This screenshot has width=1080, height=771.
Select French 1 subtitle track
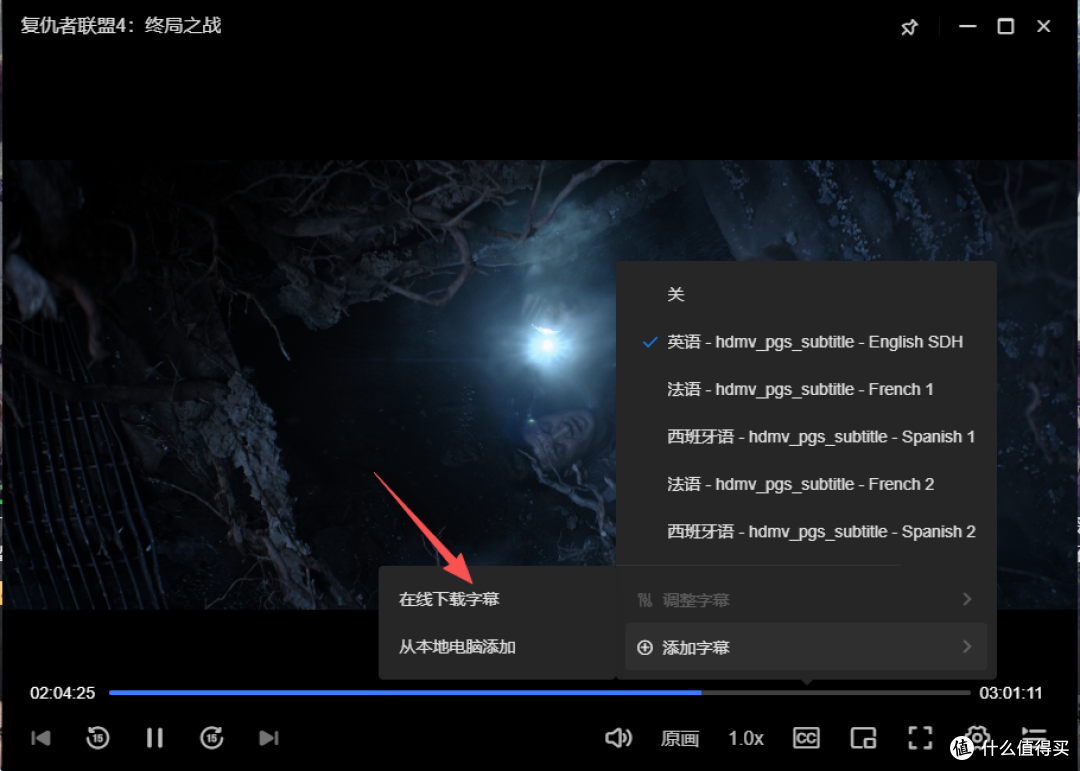point(806,389)
